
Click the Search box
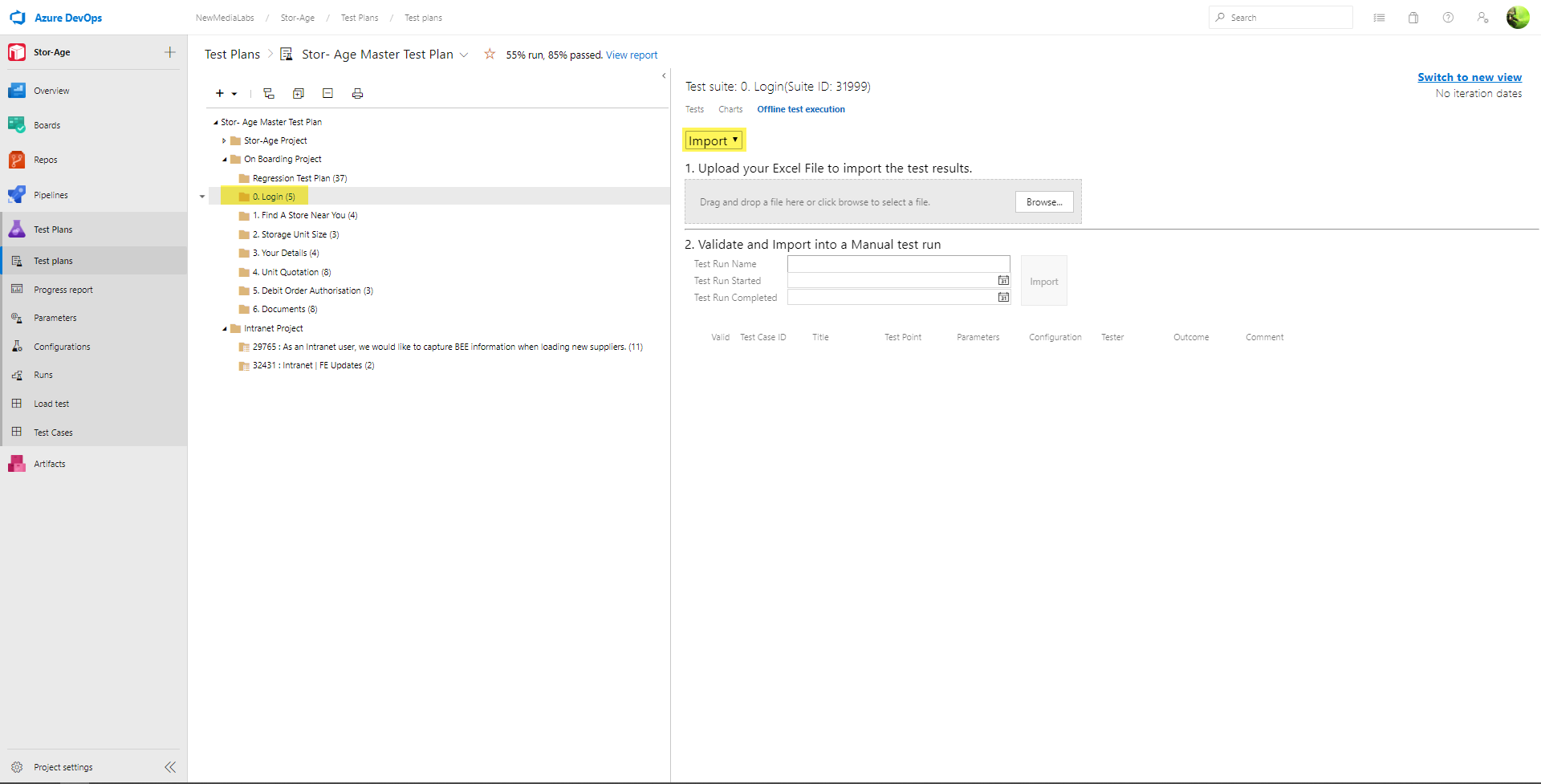point(1281,18)
